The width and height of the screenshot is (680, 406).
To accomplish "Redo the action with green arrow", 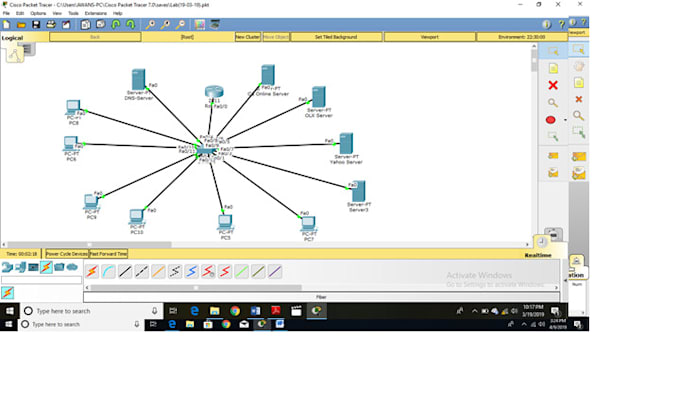I will (131, 25).
